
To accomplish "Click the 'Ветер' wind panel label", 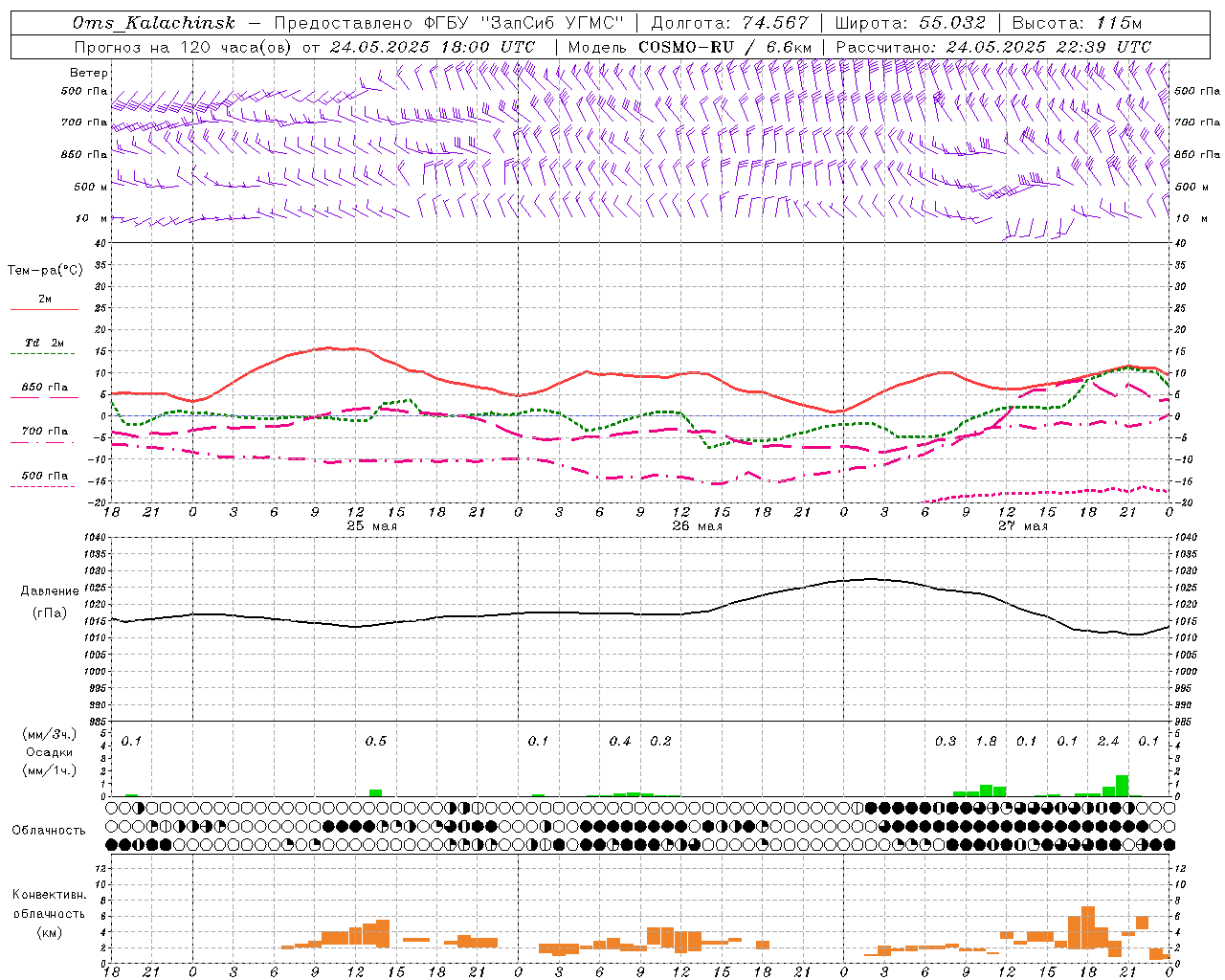I will (89, 73).
